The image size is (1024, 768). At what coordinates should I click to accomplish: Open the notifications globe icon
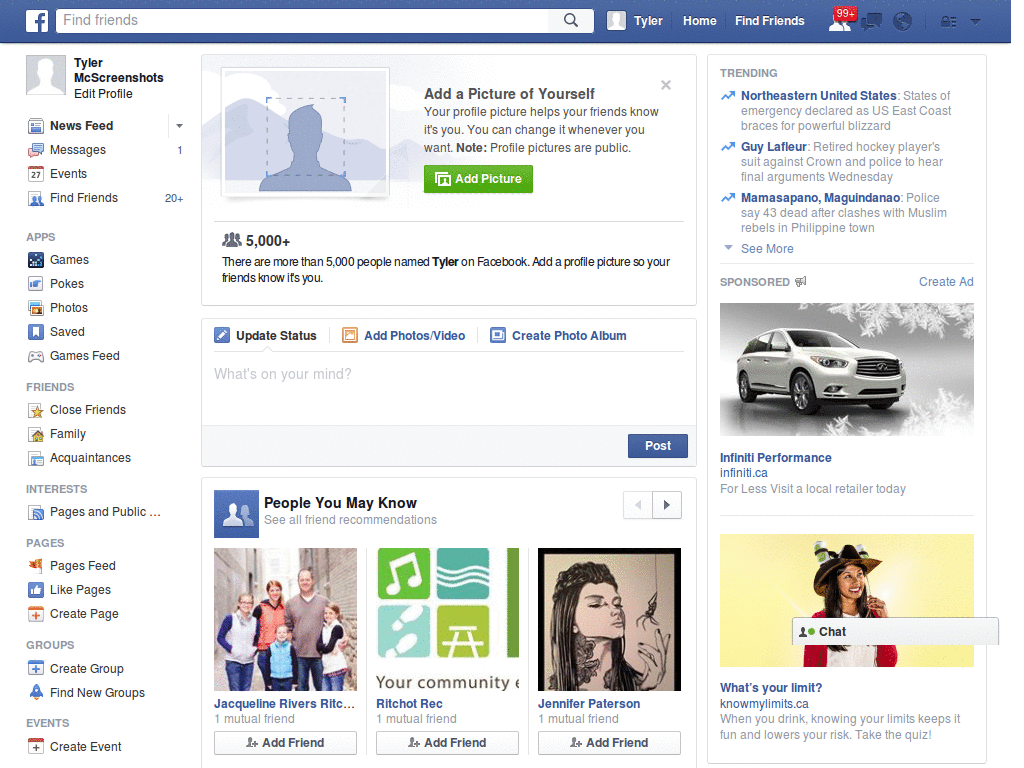(903, 22)
